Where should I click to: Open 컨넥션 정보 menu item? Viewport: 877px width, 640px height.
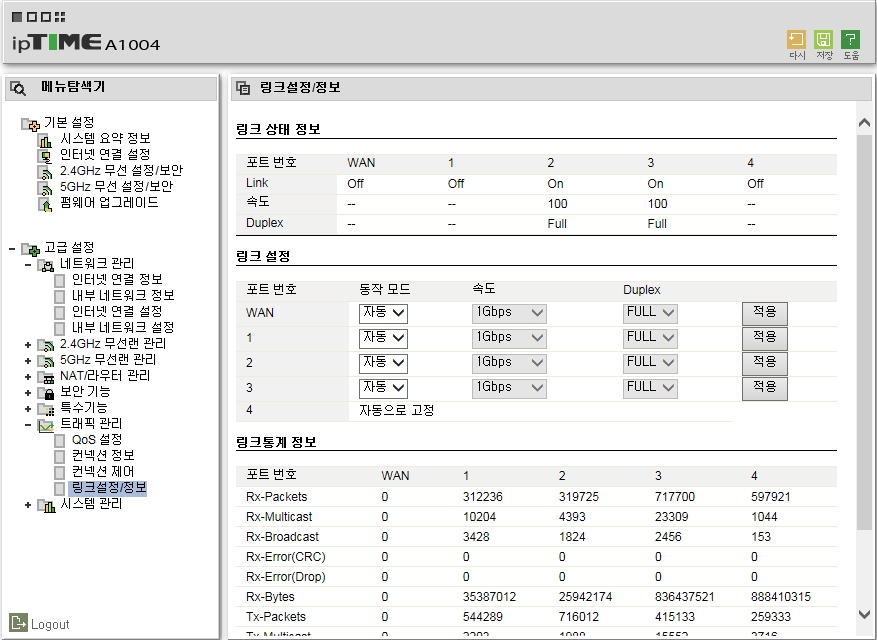tap(103, 455)
